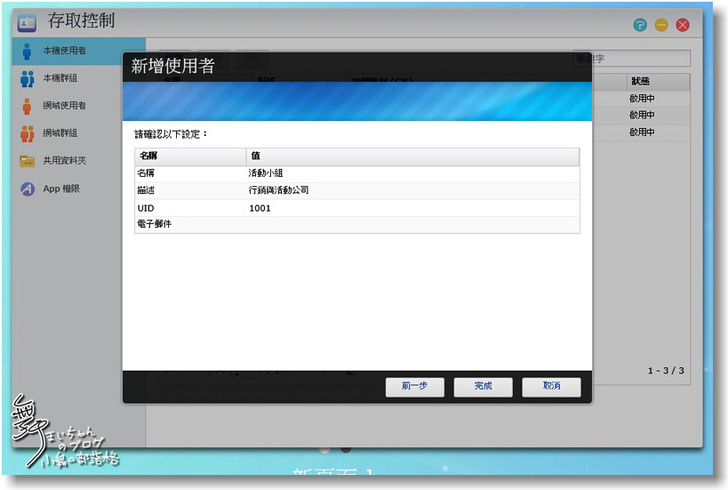Click the App 權限 circular A icon

pyautogui.click(x=27, y=189)
